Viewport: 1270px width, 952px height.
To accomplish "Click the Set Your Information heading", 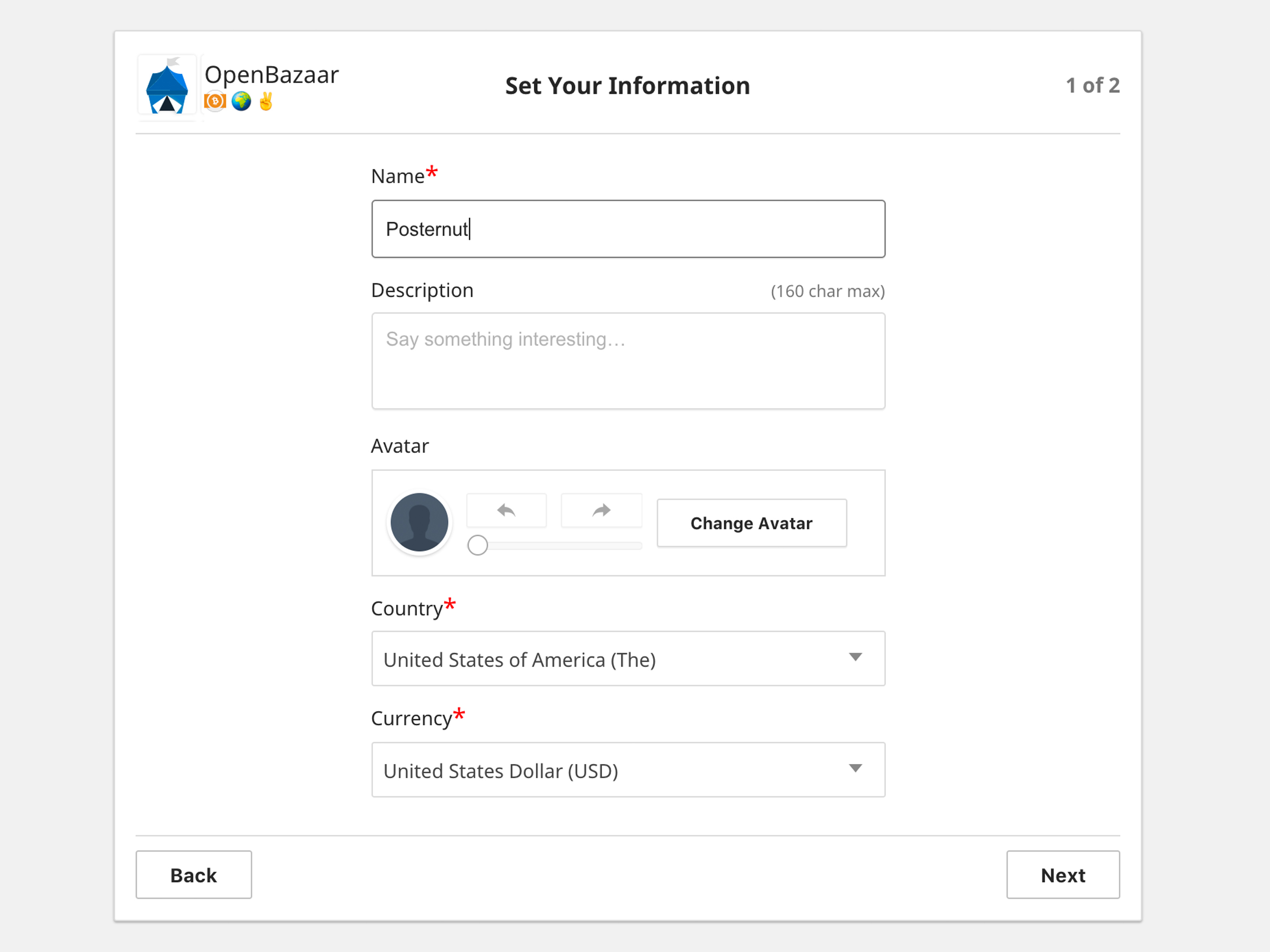I will coord(627,86).
